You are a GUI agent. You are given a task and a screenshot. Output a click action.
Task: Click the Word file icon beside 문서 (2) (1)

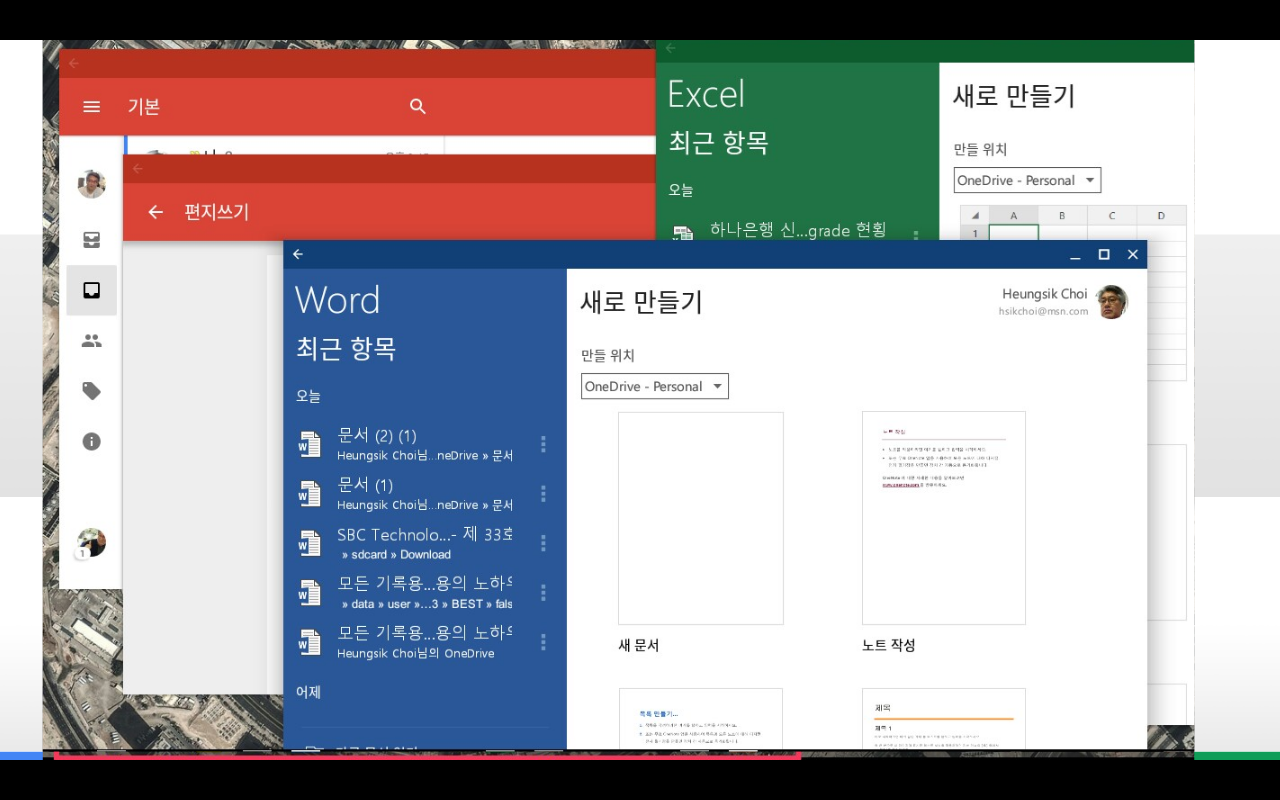[x=310, y=444]
